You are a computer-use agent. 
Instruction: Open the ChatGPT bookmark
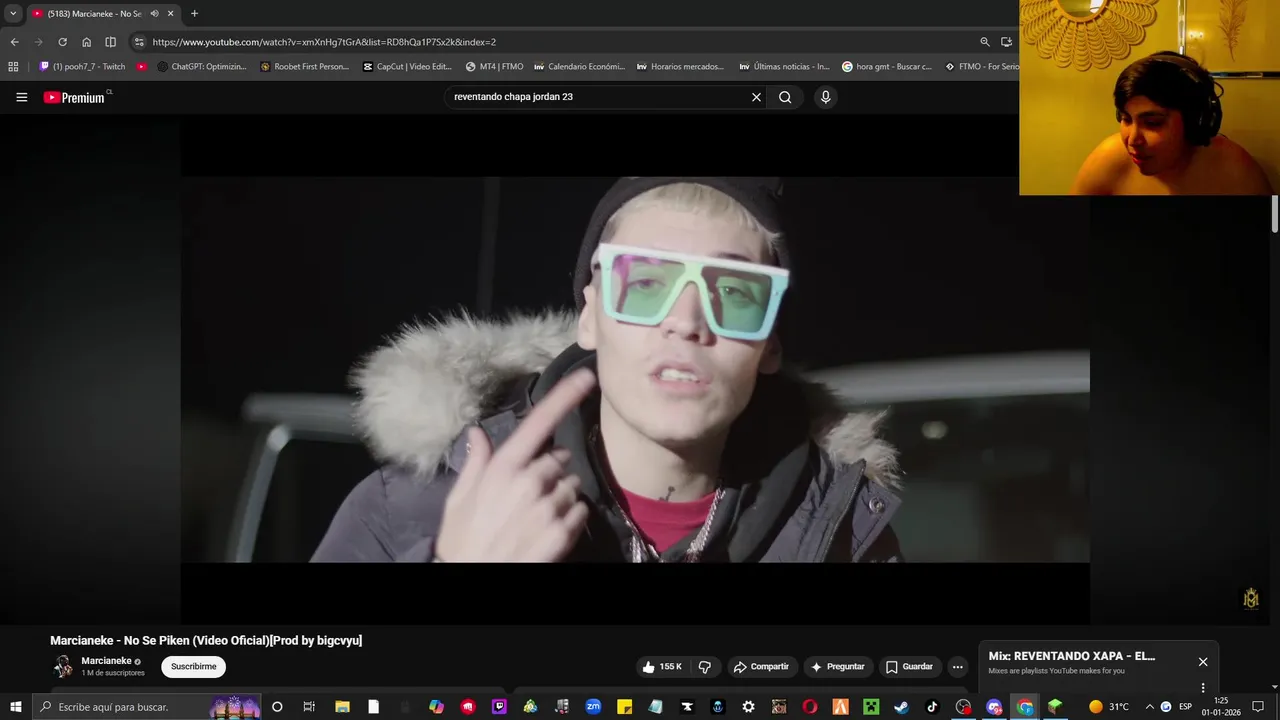[x=202, y=67]
